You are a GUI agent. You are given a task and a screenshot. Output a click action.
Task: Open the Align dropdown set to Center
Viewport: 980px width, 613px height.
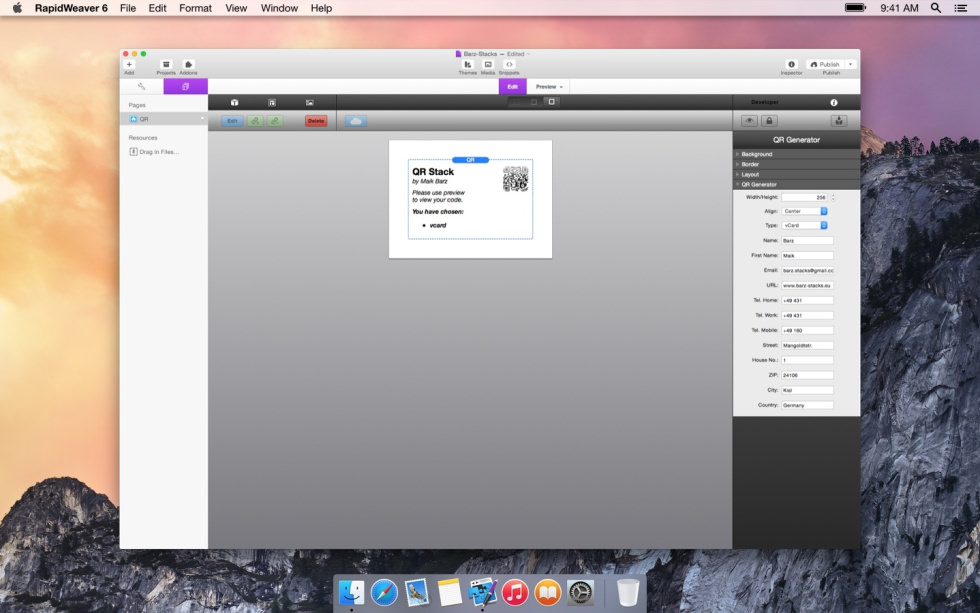(804, 211)
